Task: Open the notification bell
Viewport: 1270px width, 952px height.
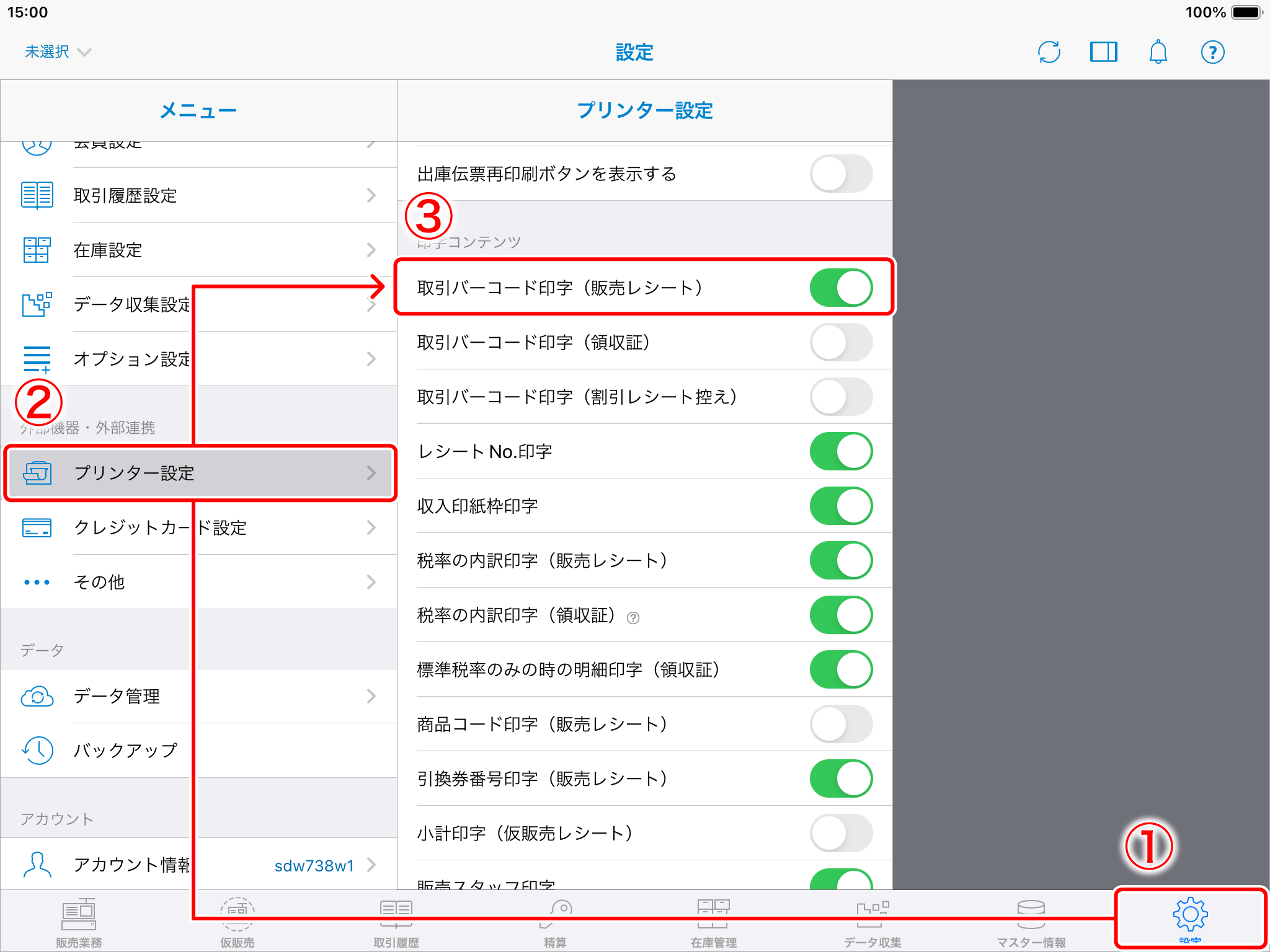Action: 1158,52
